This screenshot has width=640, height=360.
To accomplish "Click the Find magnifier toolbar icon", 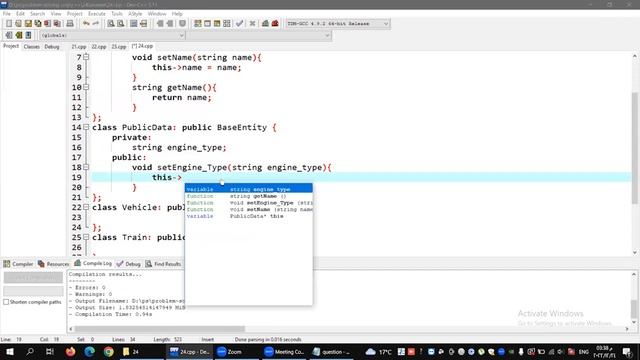I will tap(111, 24).
